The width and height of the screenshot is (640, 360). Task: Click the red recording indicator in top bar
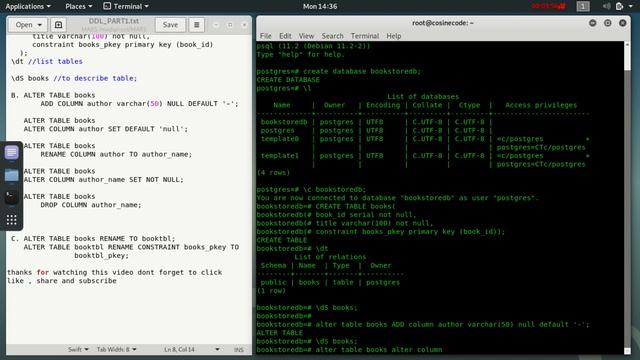548,6
